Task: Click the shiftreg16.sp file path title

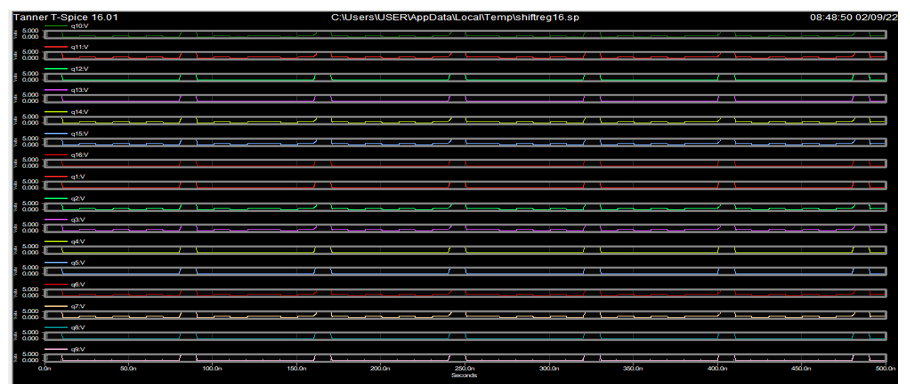Action: [x=455, y=17]
